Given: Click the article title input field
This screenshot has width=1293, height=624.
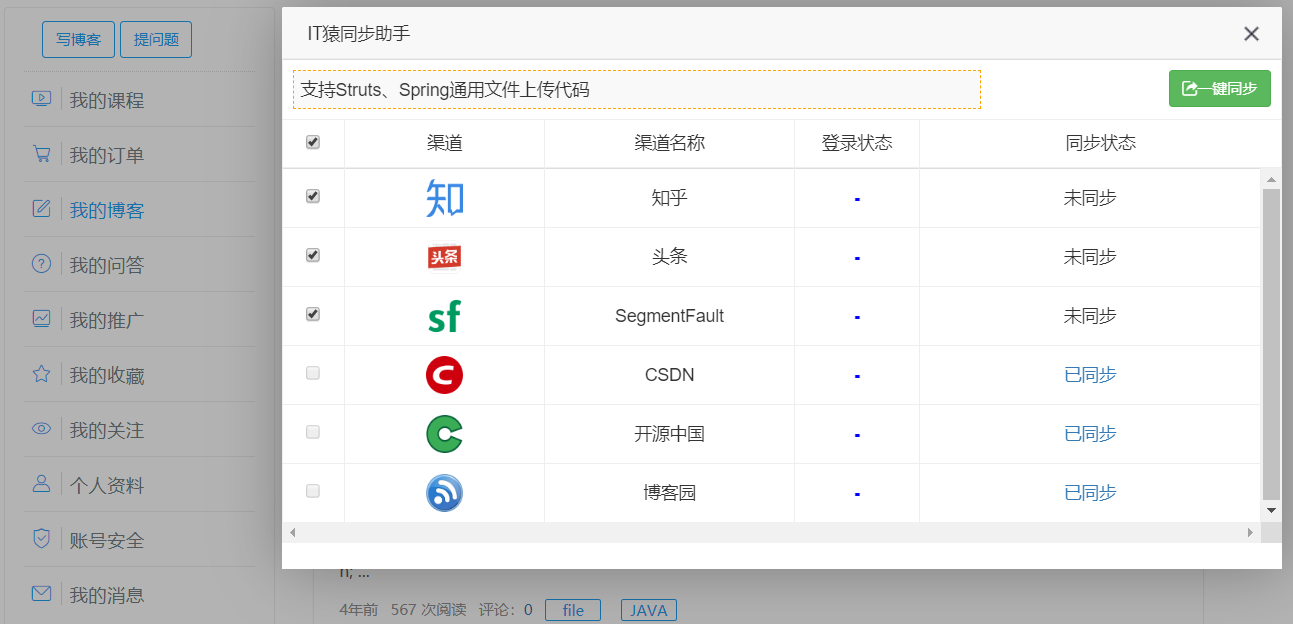Looking at the screenshot, I should 637,89.
